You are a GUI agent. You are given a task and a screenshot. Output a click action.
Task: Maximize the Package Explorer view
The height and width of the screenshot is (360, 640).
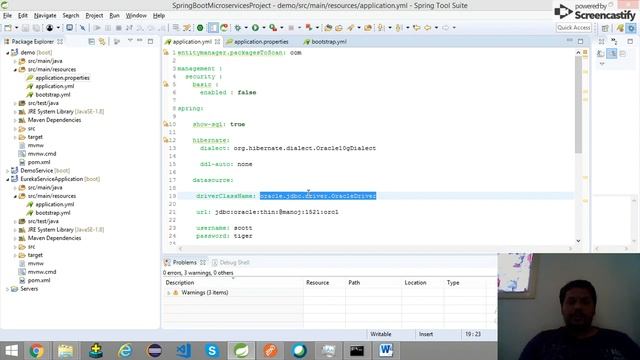[150, 41]
